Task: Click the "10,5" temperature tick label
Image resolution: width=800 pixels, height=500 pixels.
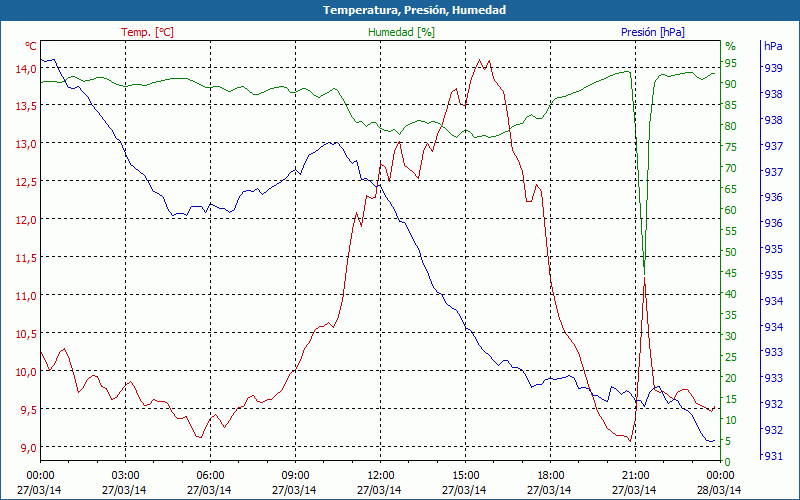Action: (26, 334)
